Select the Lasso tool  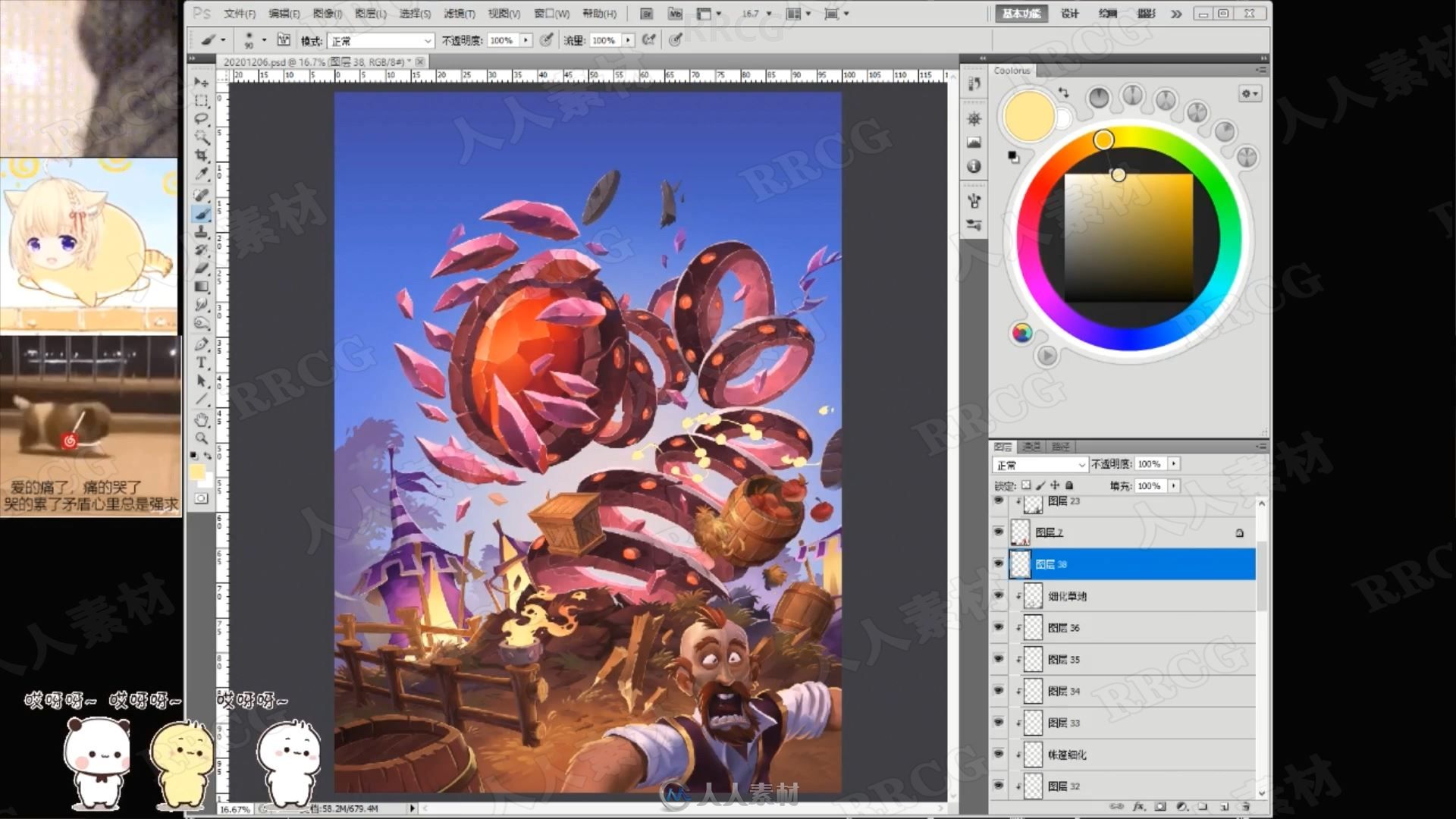pos(202,118)
